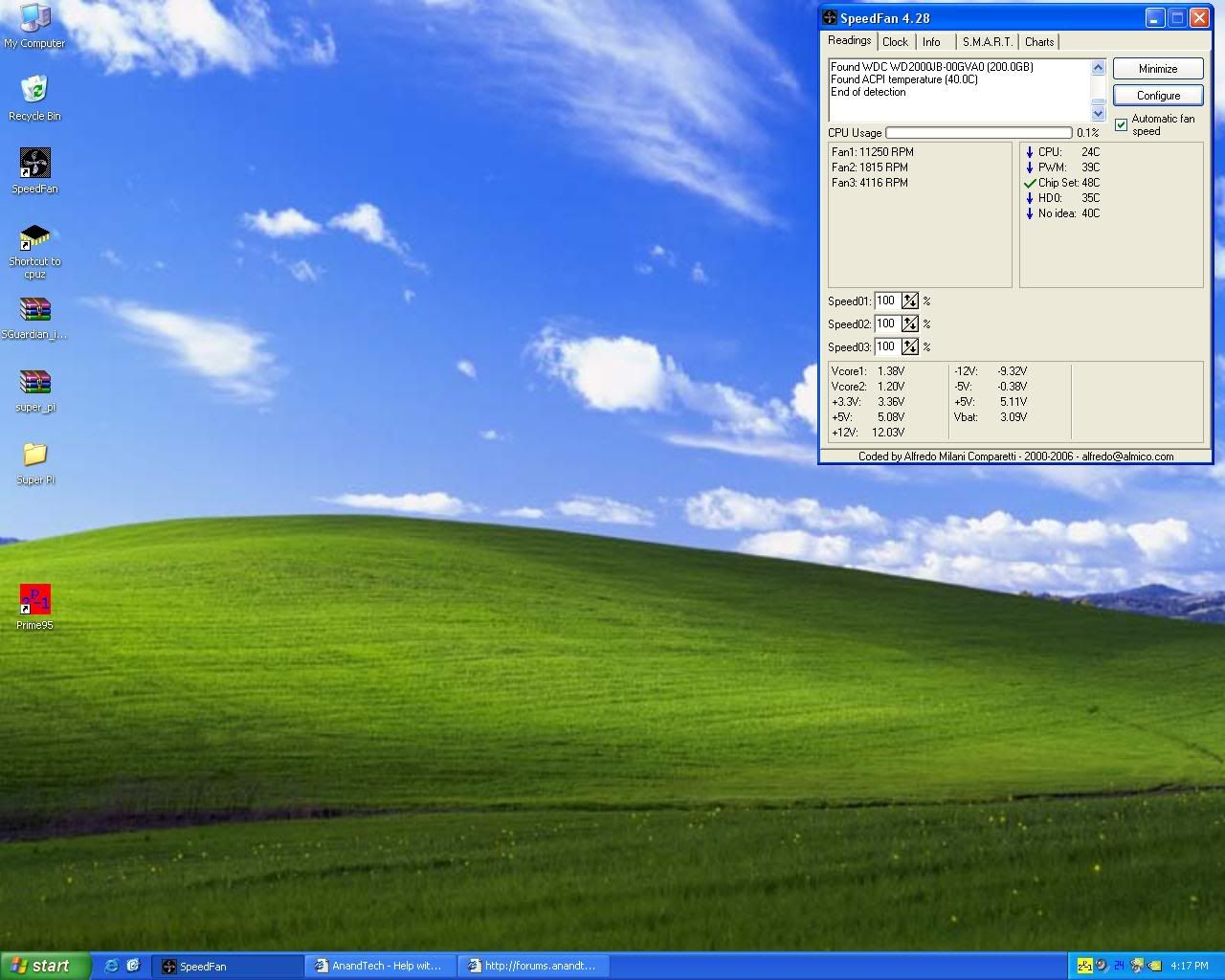Click the Configure button
The image size is (1225, 980).
(x=1158, y=96)
